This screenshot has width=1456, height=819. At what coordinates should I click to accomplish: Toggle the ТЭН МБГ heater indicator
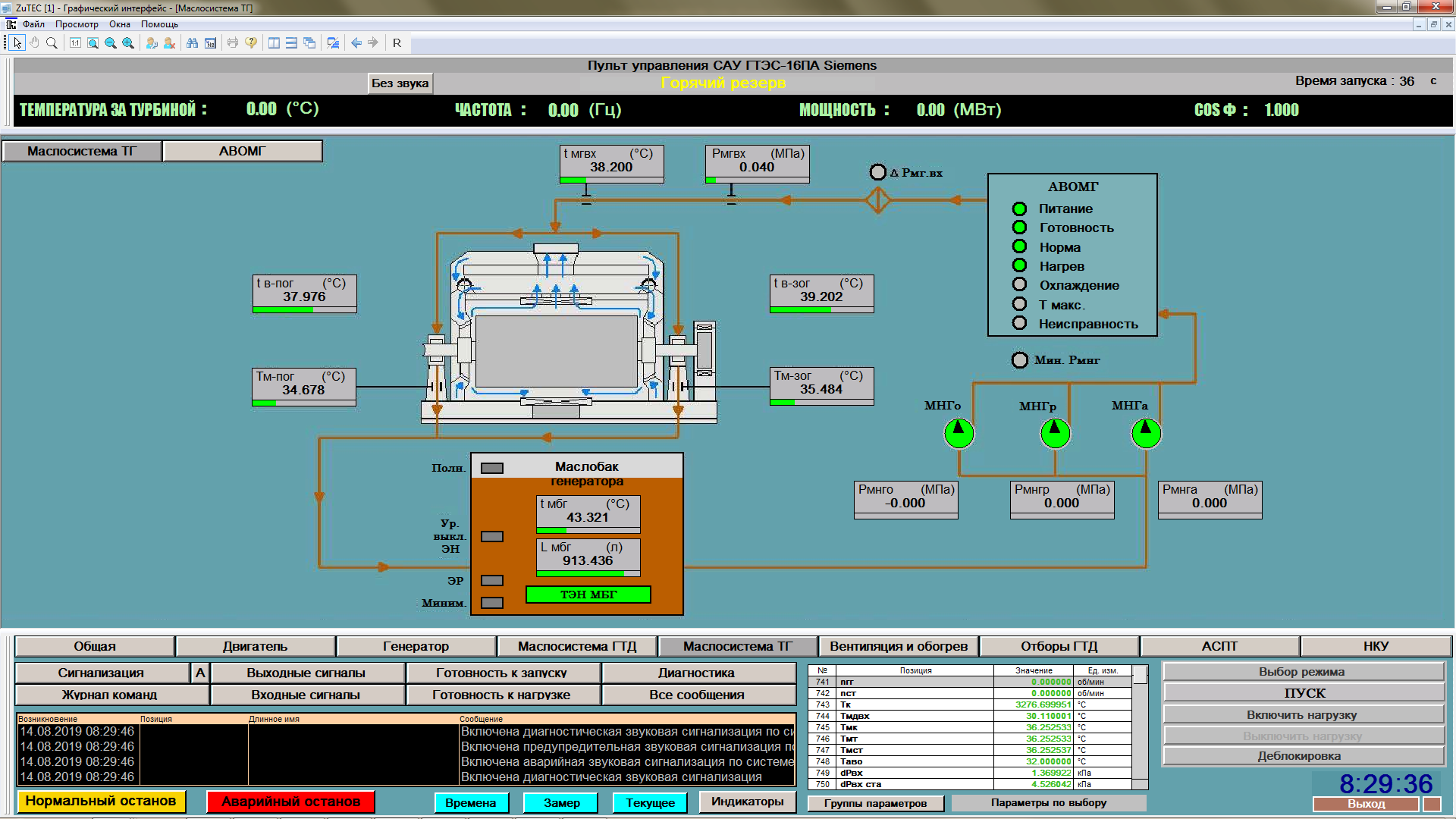588,595
